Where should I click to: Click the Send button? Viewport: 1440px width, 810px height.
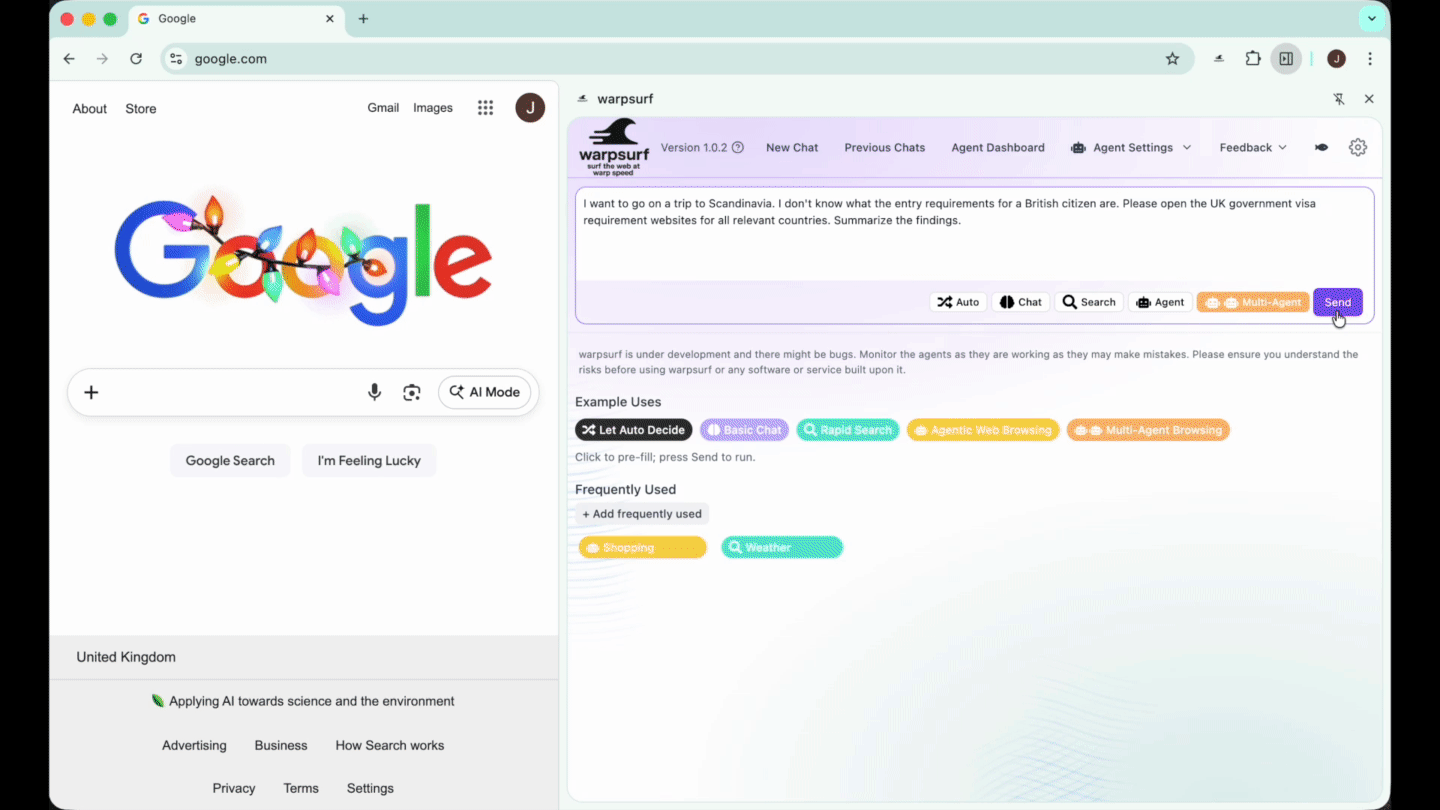click(1337, 301)
